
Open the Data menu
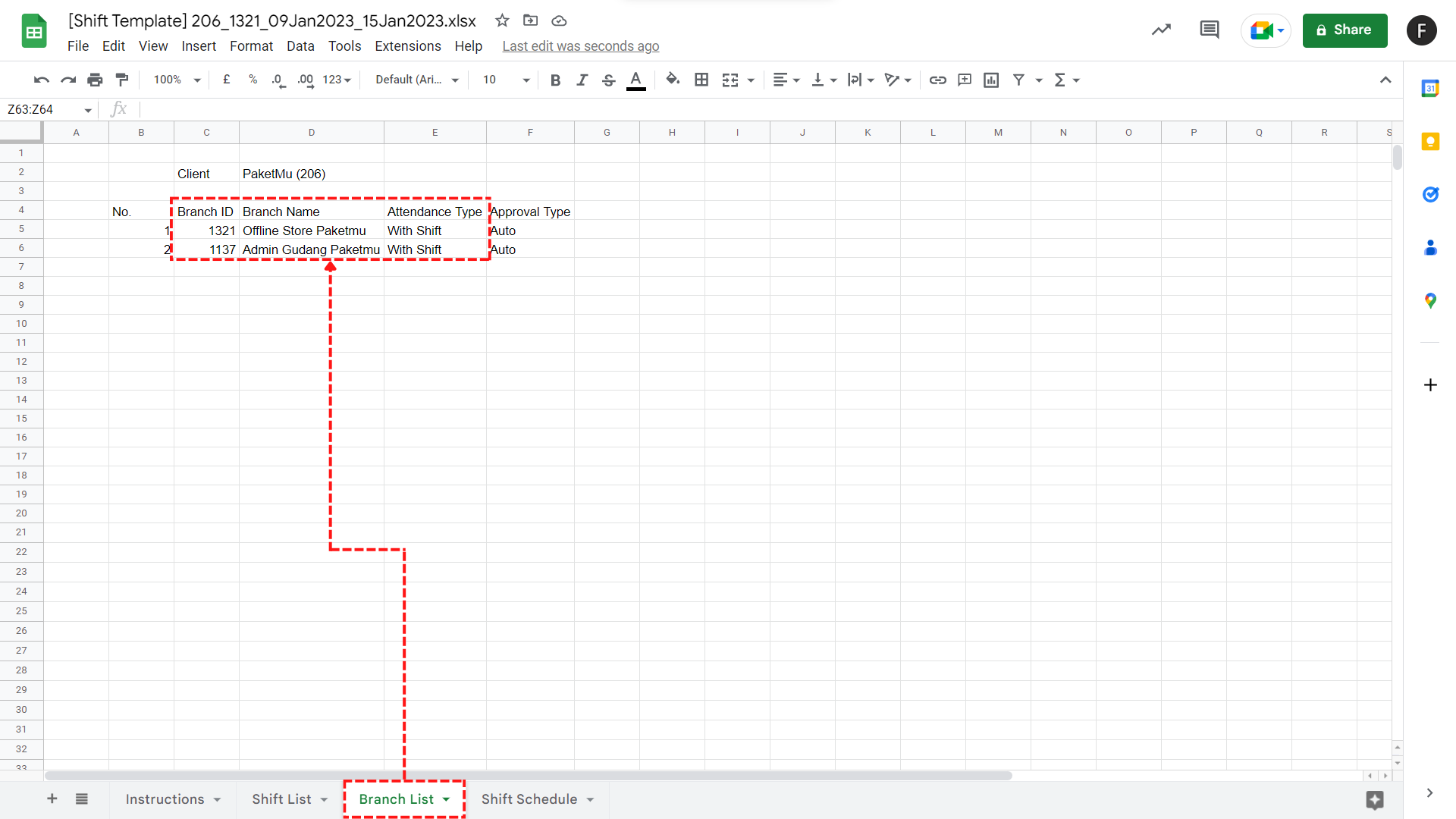pos(300,46)
